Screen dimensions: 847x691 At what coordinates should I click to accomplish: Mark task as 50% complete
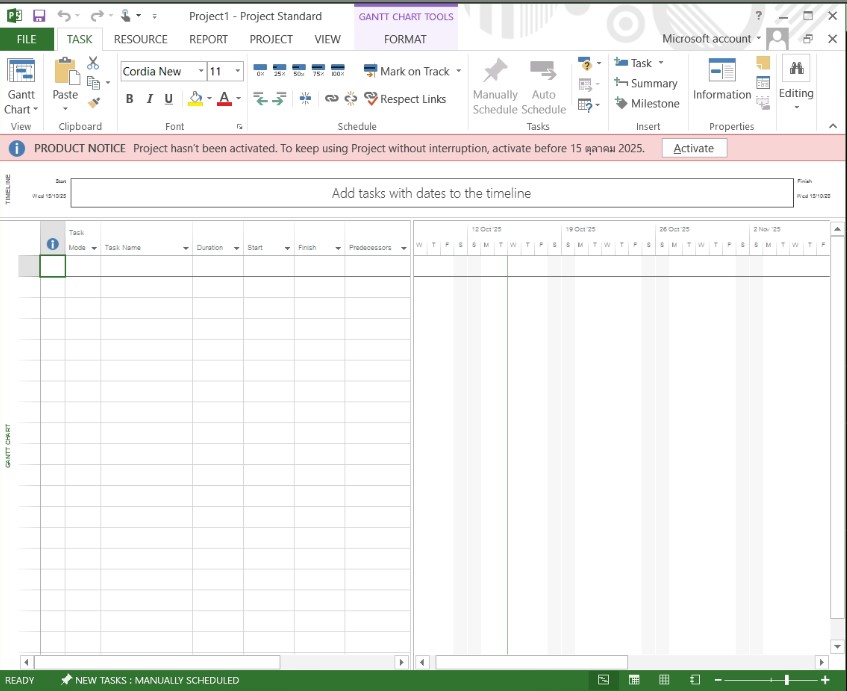click(299, 71)
